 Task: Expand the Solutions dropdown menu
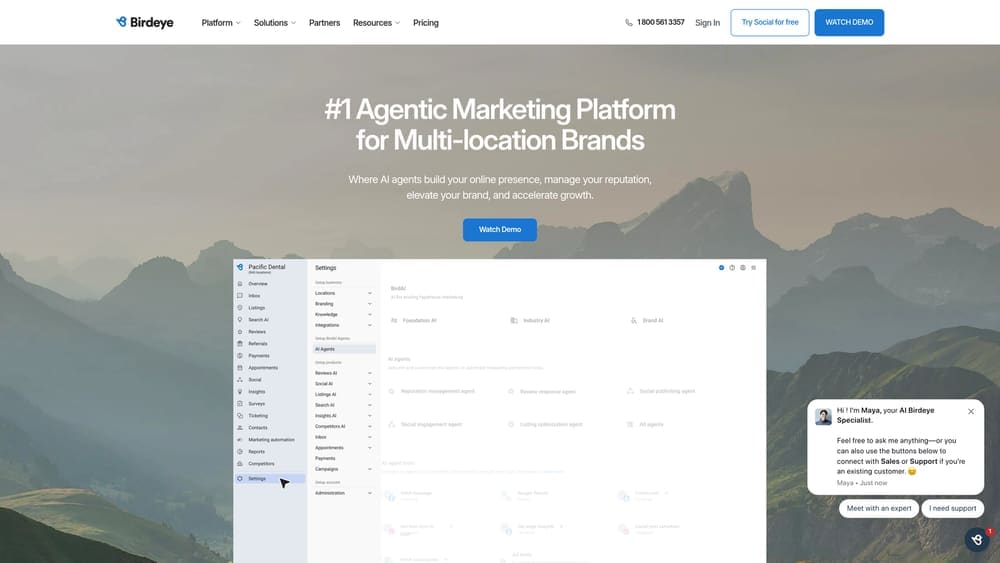275,22
